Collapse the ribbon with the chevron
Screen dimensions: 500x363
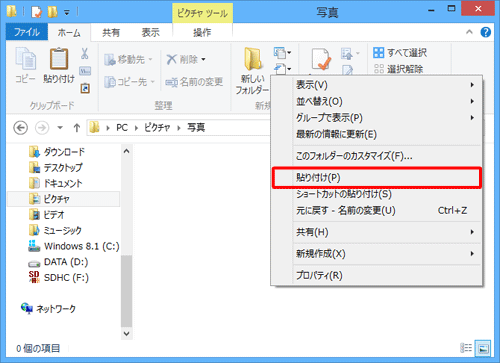(x=469, y=32)
